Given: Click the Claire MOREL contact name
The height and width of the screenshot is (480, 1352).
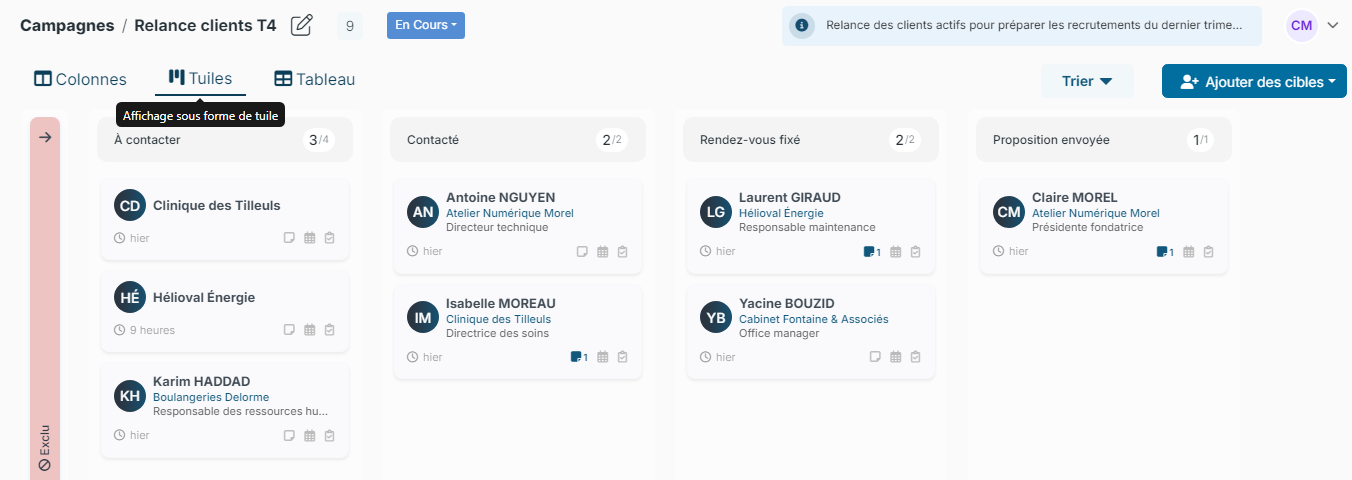Looking at the screenshot, I should (x=1075, y=197).
